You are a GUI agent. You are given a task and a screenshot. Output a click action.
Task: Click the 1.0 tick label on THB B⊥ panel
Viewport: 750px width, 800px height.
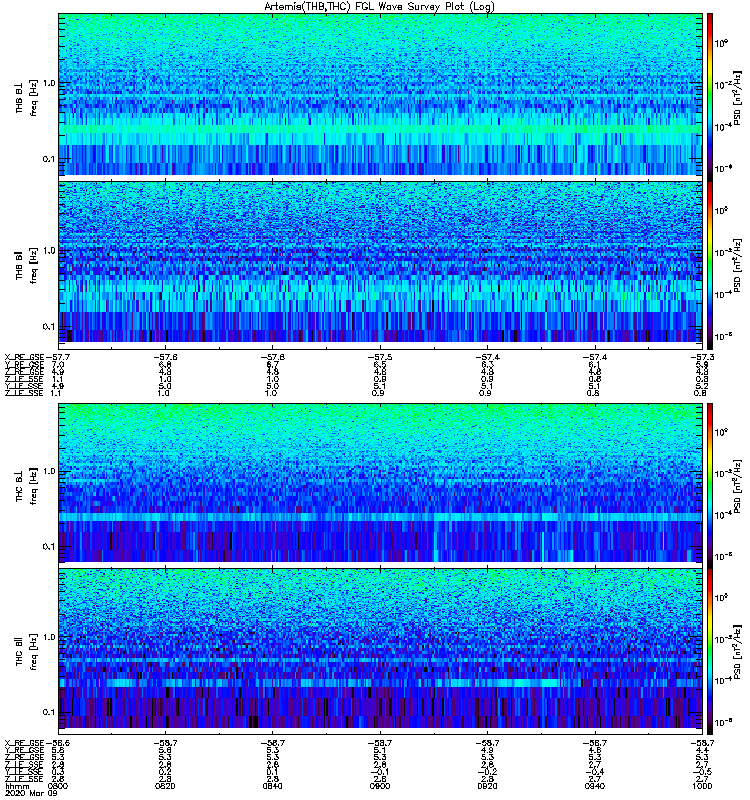click(49, 84)
